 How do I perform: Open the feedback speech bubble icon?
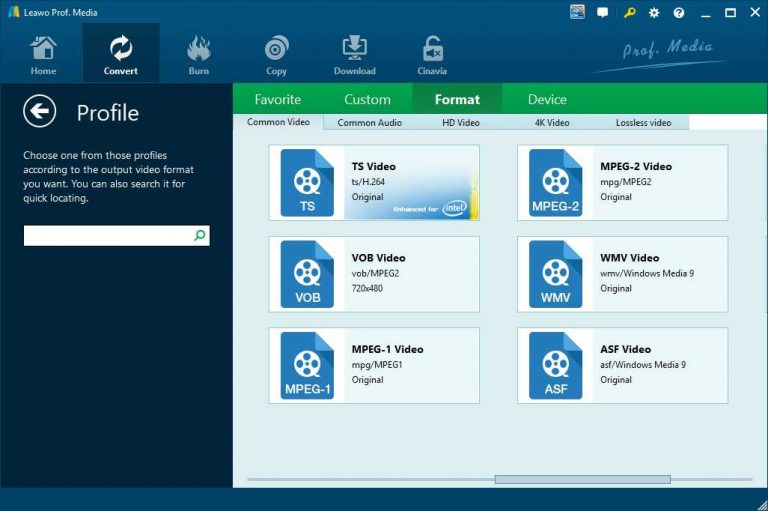(603, 13)
